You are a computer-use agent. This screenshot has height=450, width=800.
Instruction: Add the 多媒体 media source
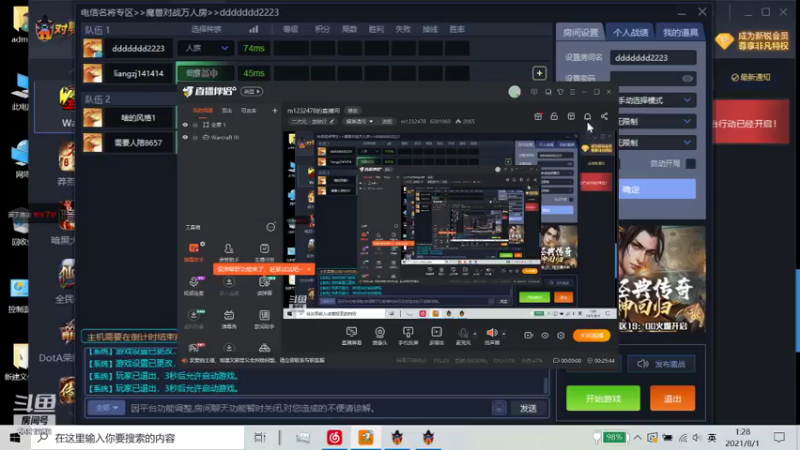(436, 336)
